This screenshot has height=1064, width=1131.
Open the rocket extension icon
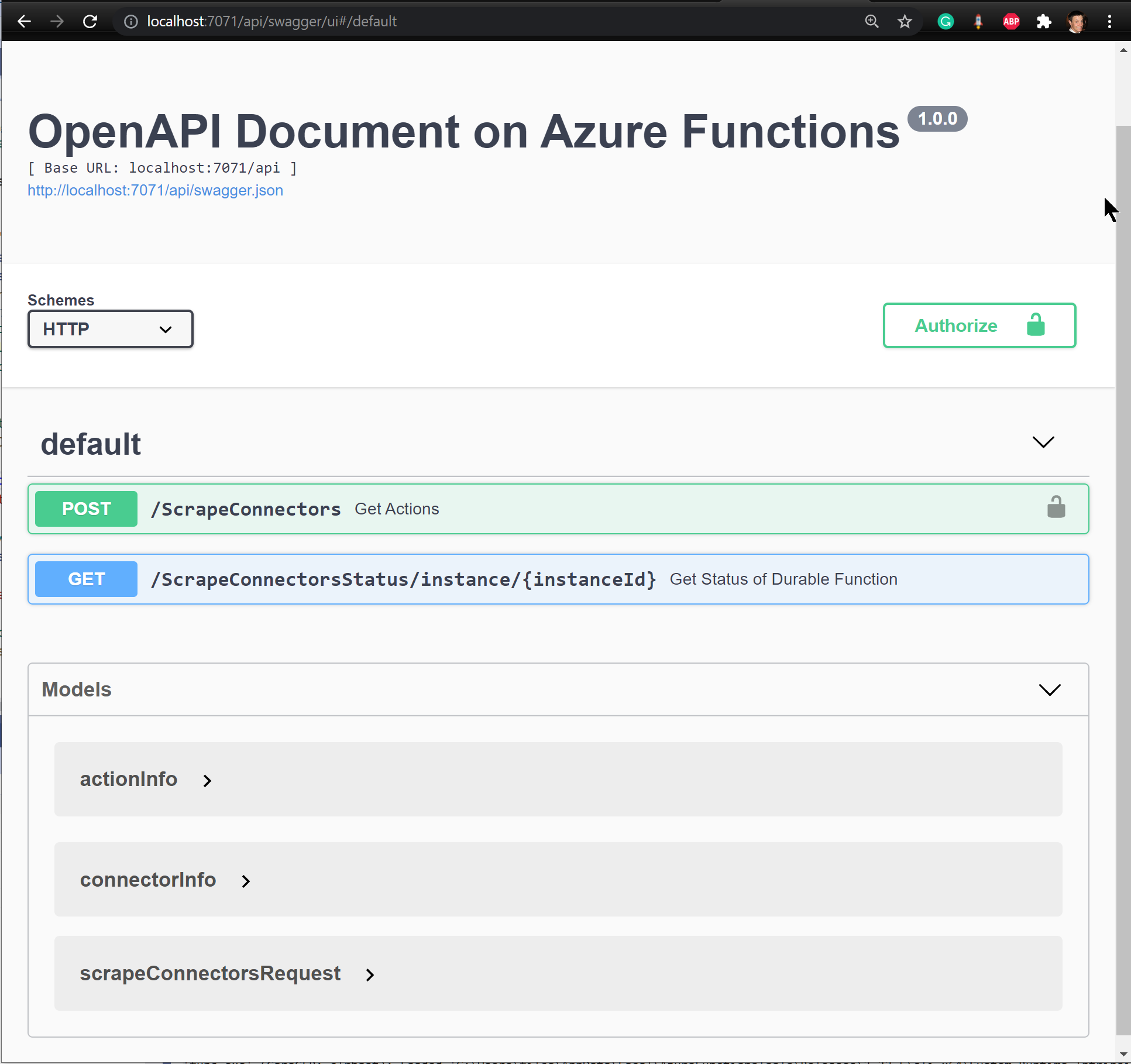pos(978,22)
